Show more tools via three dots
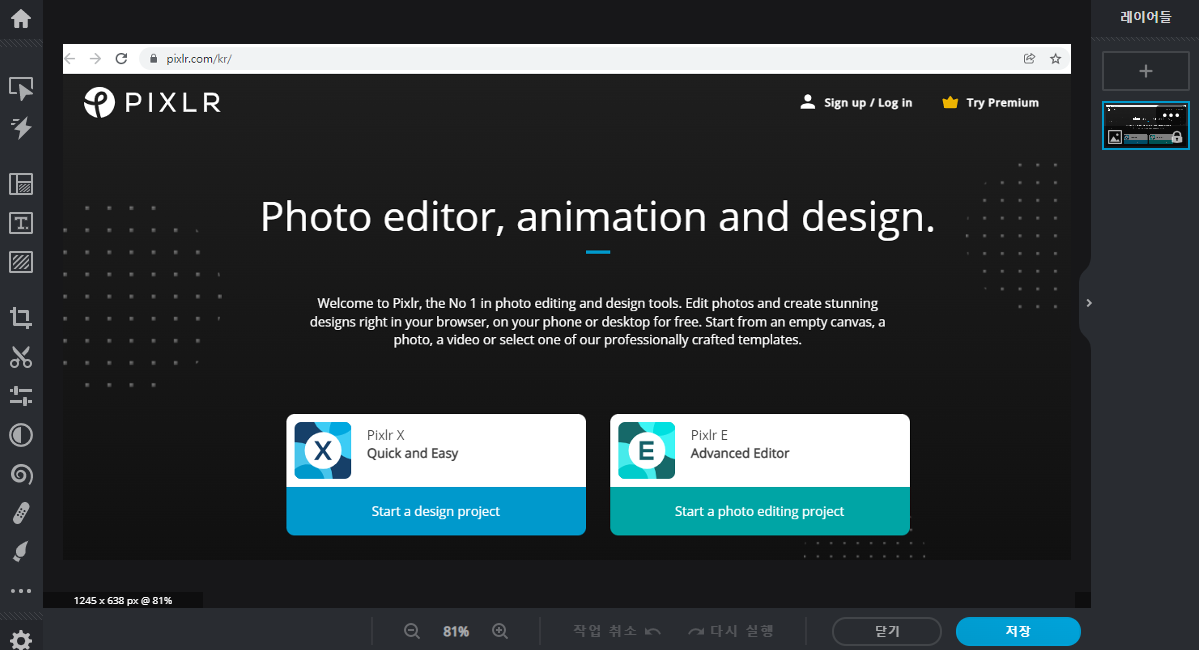 pyautogui.click(x=21, y=591)
